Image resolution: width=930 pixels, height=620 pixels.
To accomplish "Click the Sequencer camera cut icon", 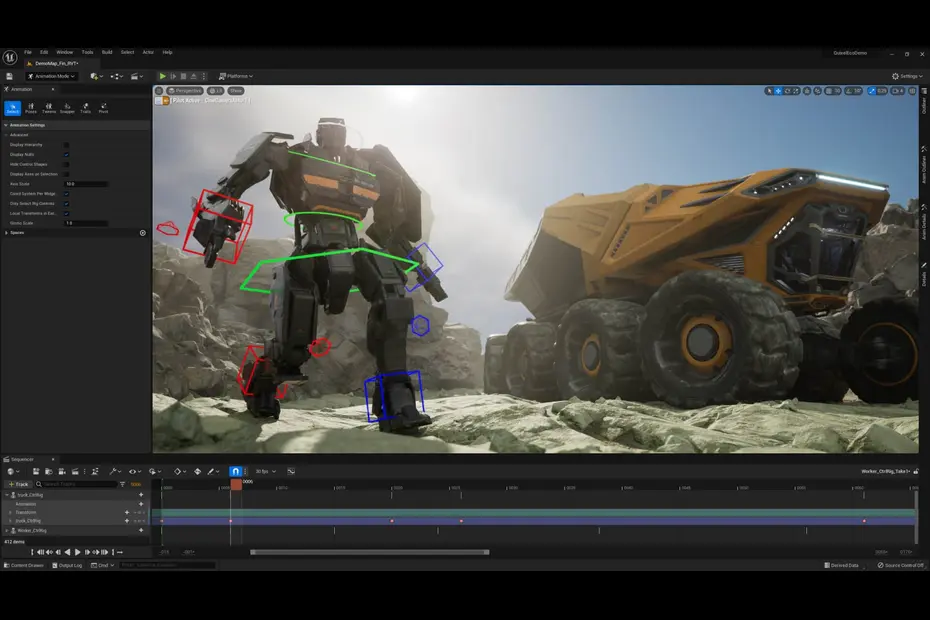I will coord(62,471).
